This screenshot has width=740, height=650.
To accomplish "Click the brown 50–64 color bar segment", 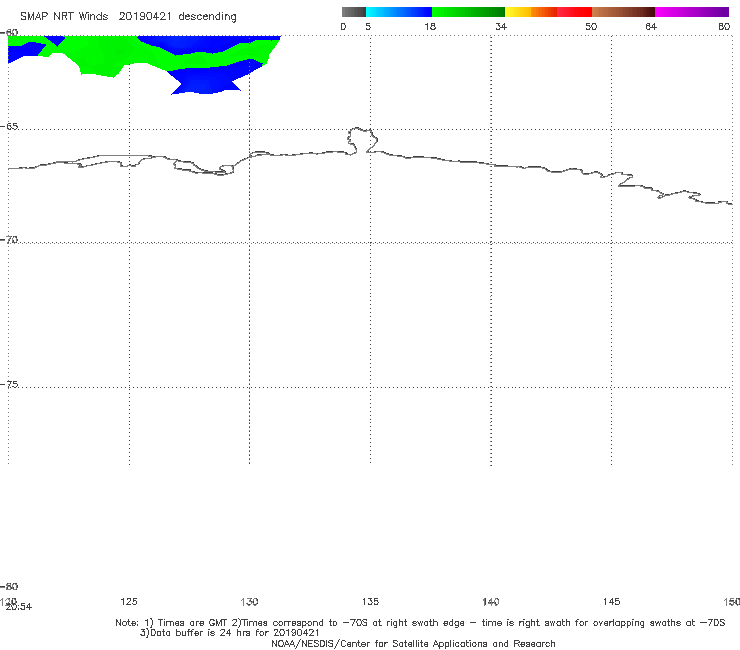I will point(623,12).
